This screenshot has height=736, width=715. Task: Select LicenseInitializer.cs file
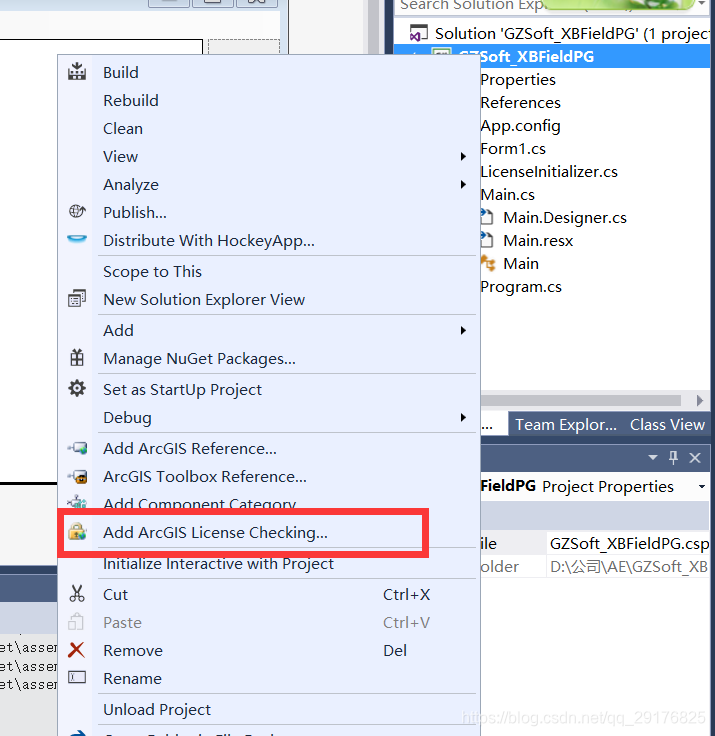549,172
